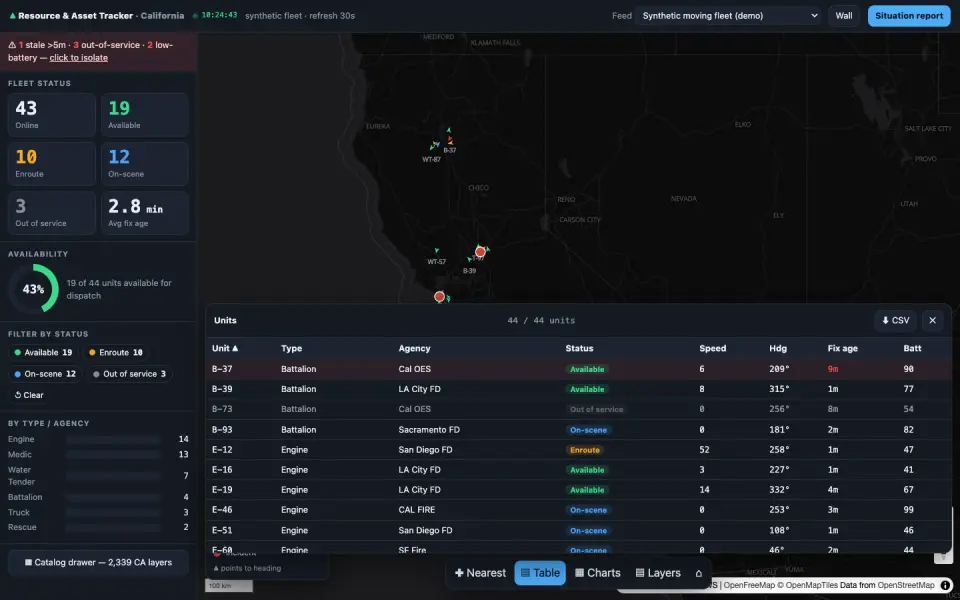Sort the table by Speed column
The width and height of the screenshot is (960, 600).
[713, 348]
